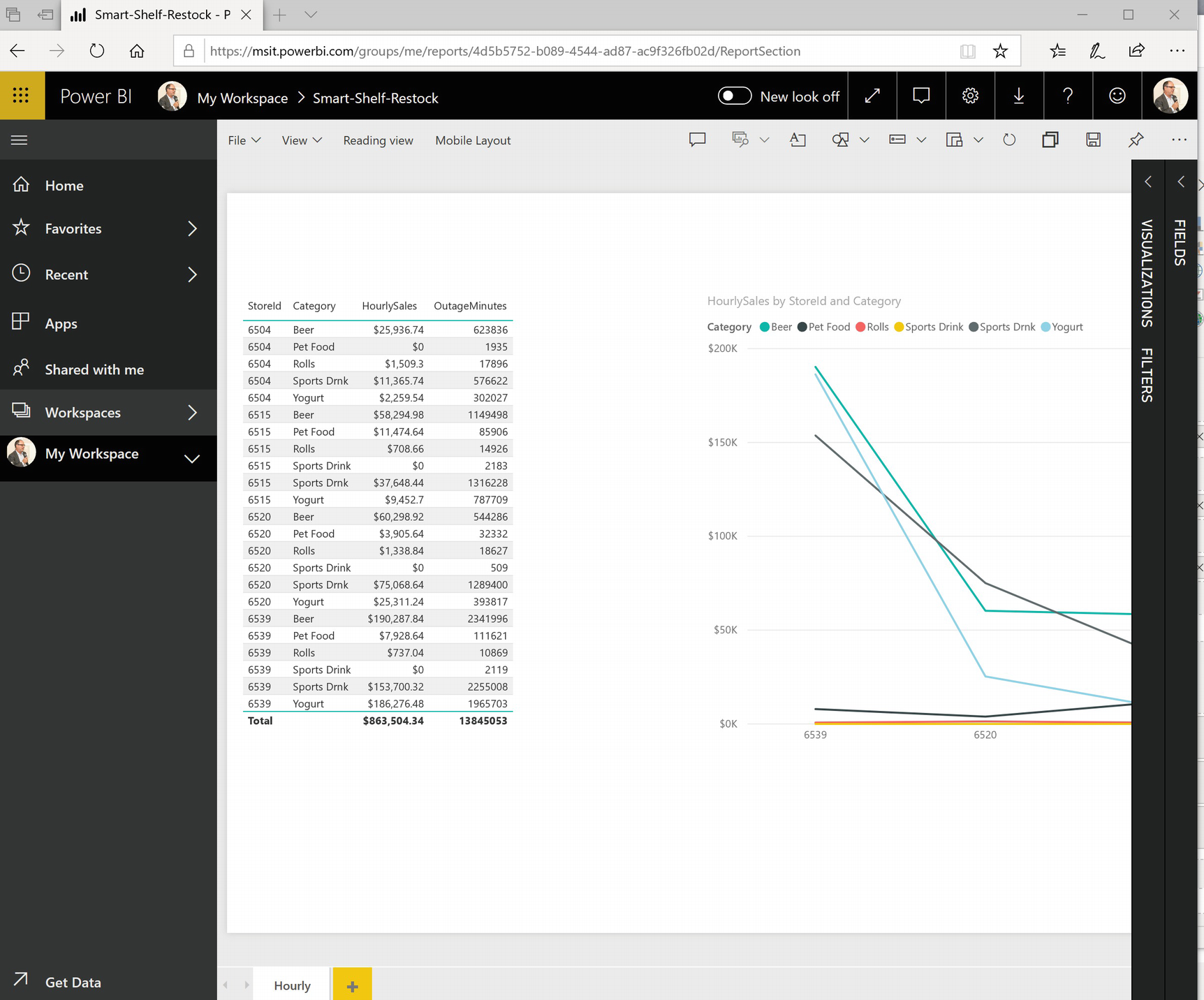Screen dimensions: 1204x1000
Task: Click My Workspace in the breadcrumb
Action: coord(242,98)
